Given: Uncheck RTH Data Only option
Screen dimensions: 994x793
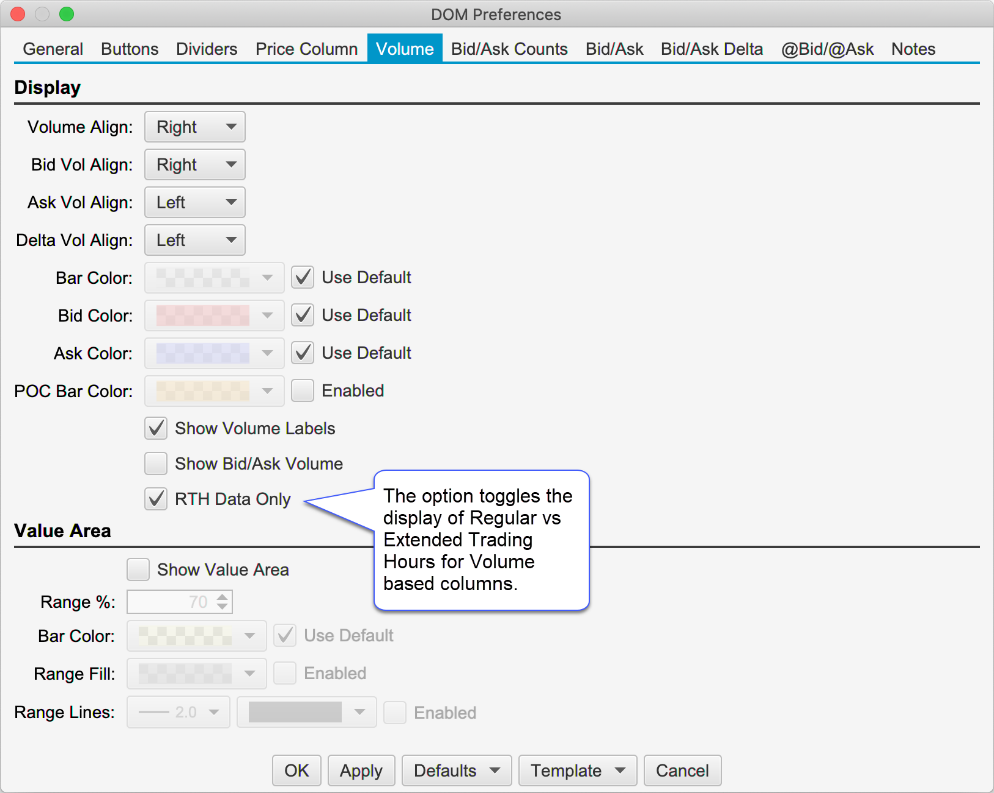Looking at the screenshot, I should click(156, 499).
